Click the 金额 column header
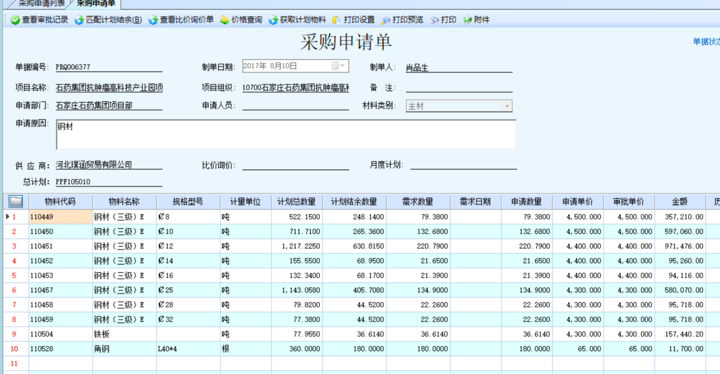720x374 pixels. pos(680,201)
